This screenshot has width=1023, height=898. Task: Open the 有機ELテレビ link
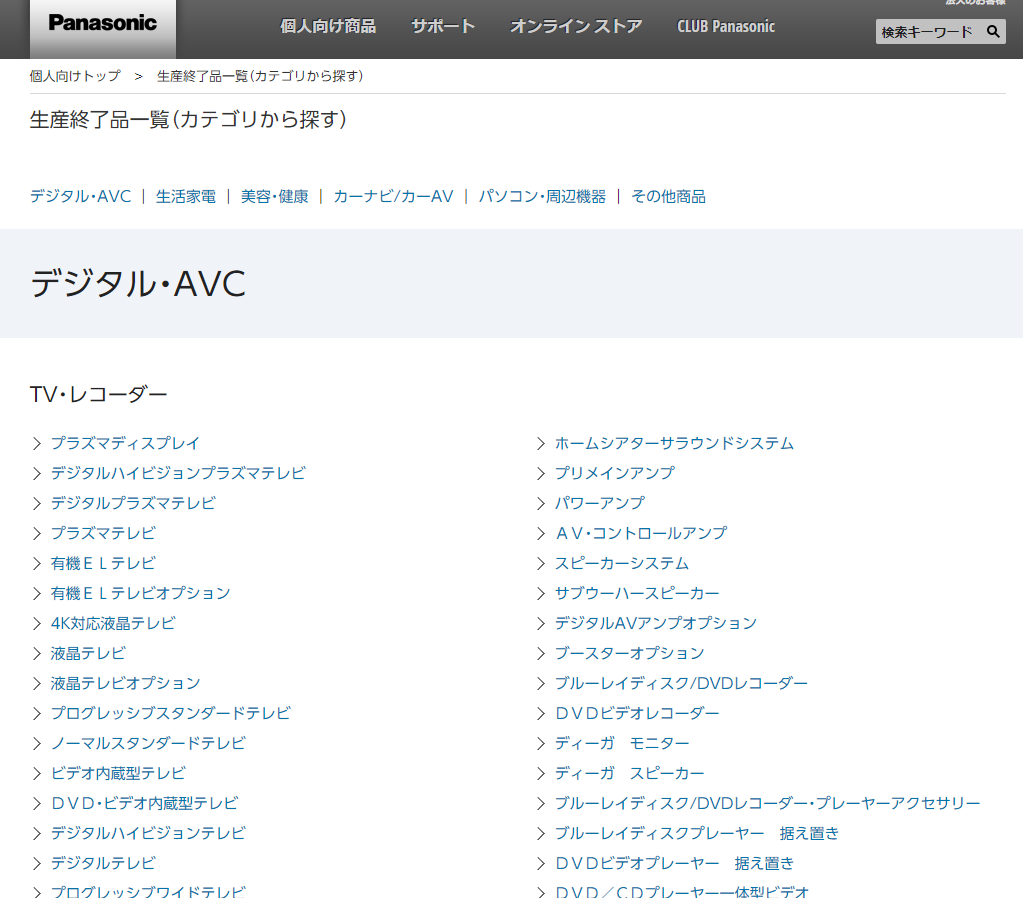click(x=103, y=563)
